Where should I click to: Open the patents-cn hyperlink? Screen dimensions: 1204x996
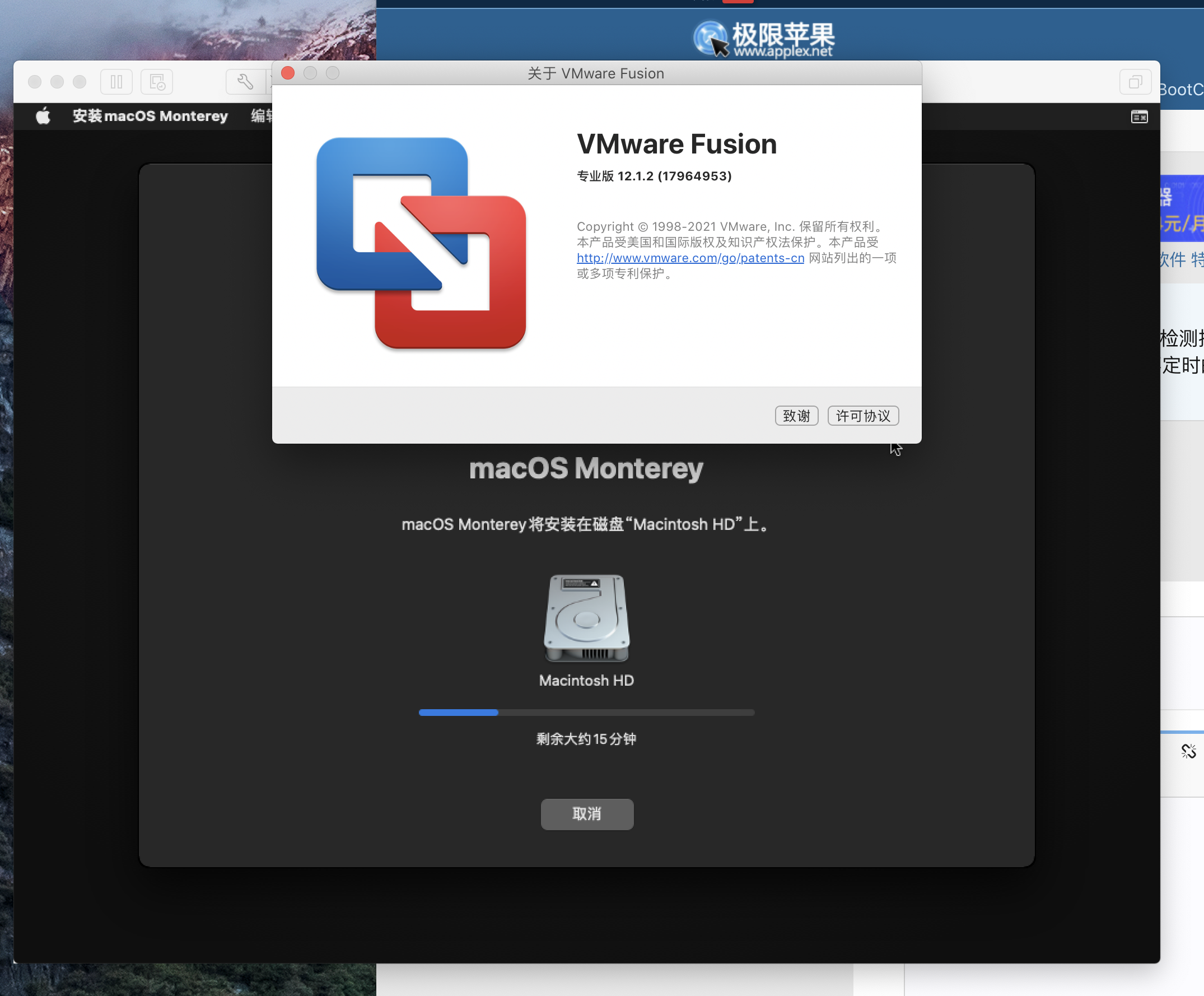pyautogui.click(x=690, y=258)
